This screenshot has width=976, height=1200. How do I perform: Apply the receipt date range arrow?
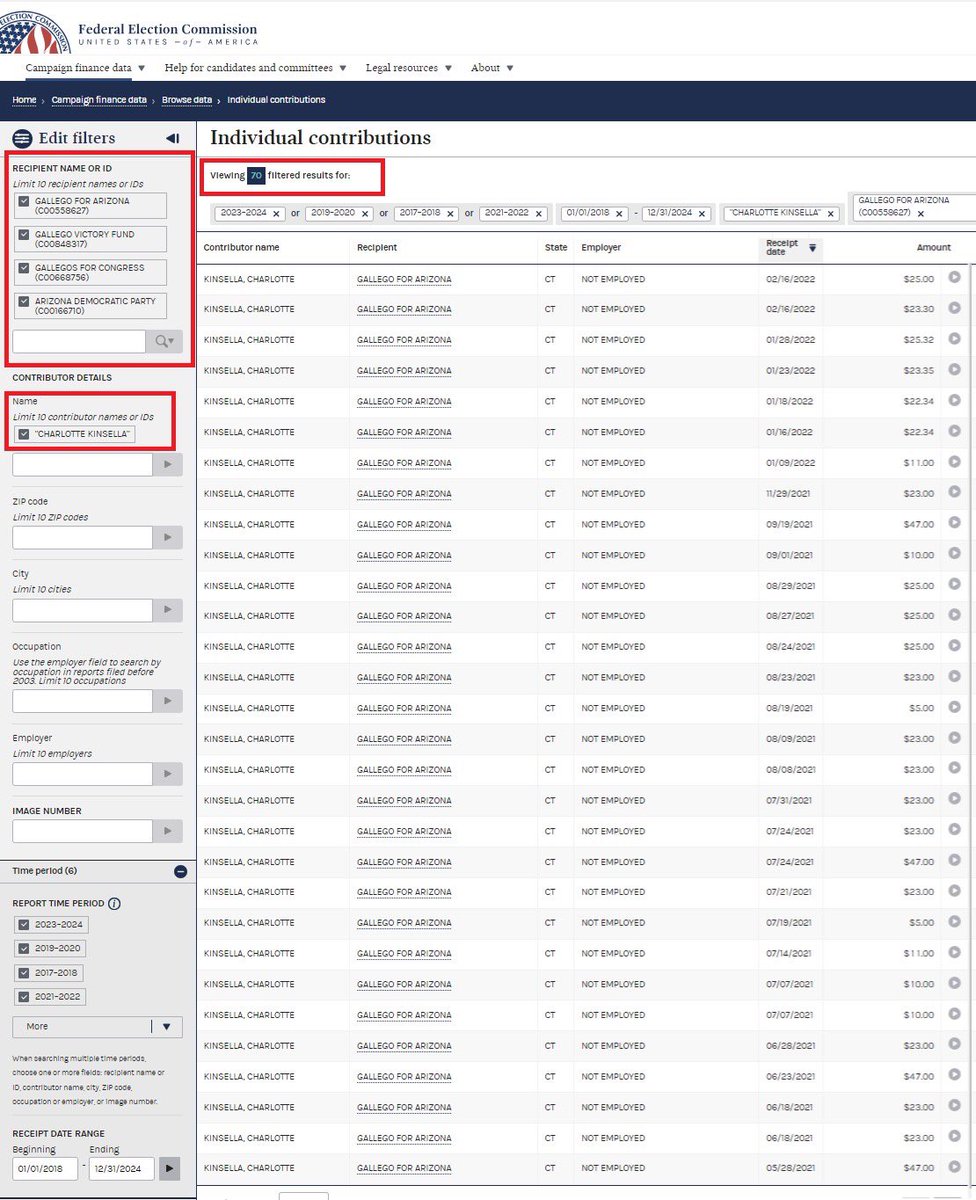170,1168
